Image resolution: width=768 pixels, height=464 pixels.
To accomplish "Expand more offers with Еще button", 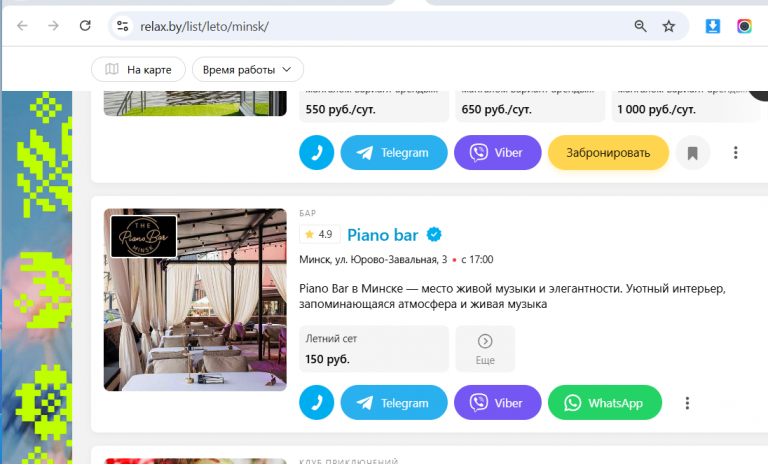I will tap(485, 349).
